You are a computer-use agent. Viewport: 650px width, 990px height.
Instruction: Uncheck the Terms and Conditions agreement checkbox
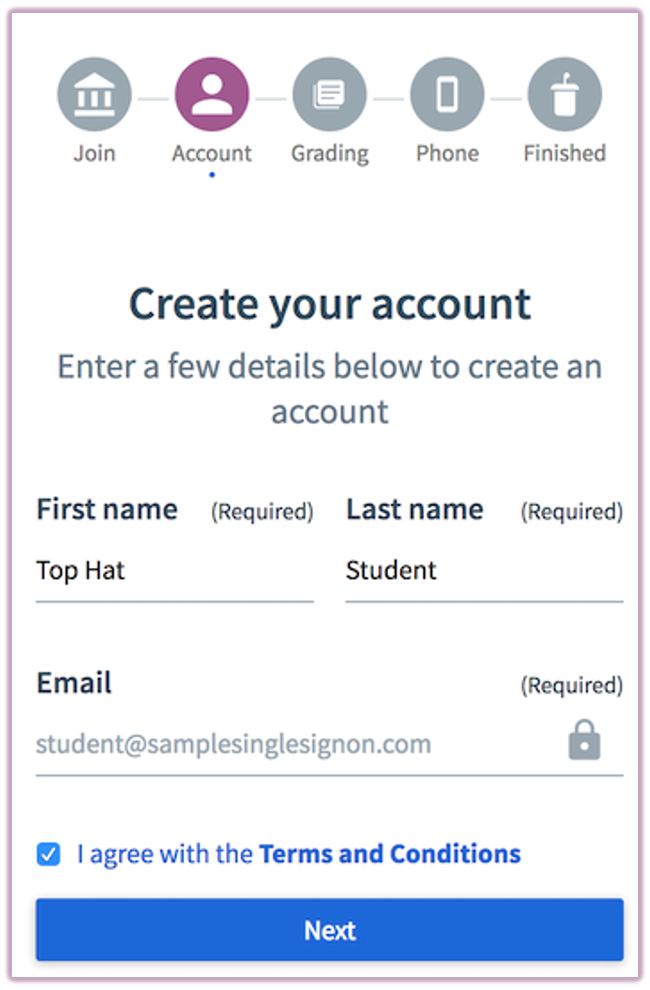(47, 853)
